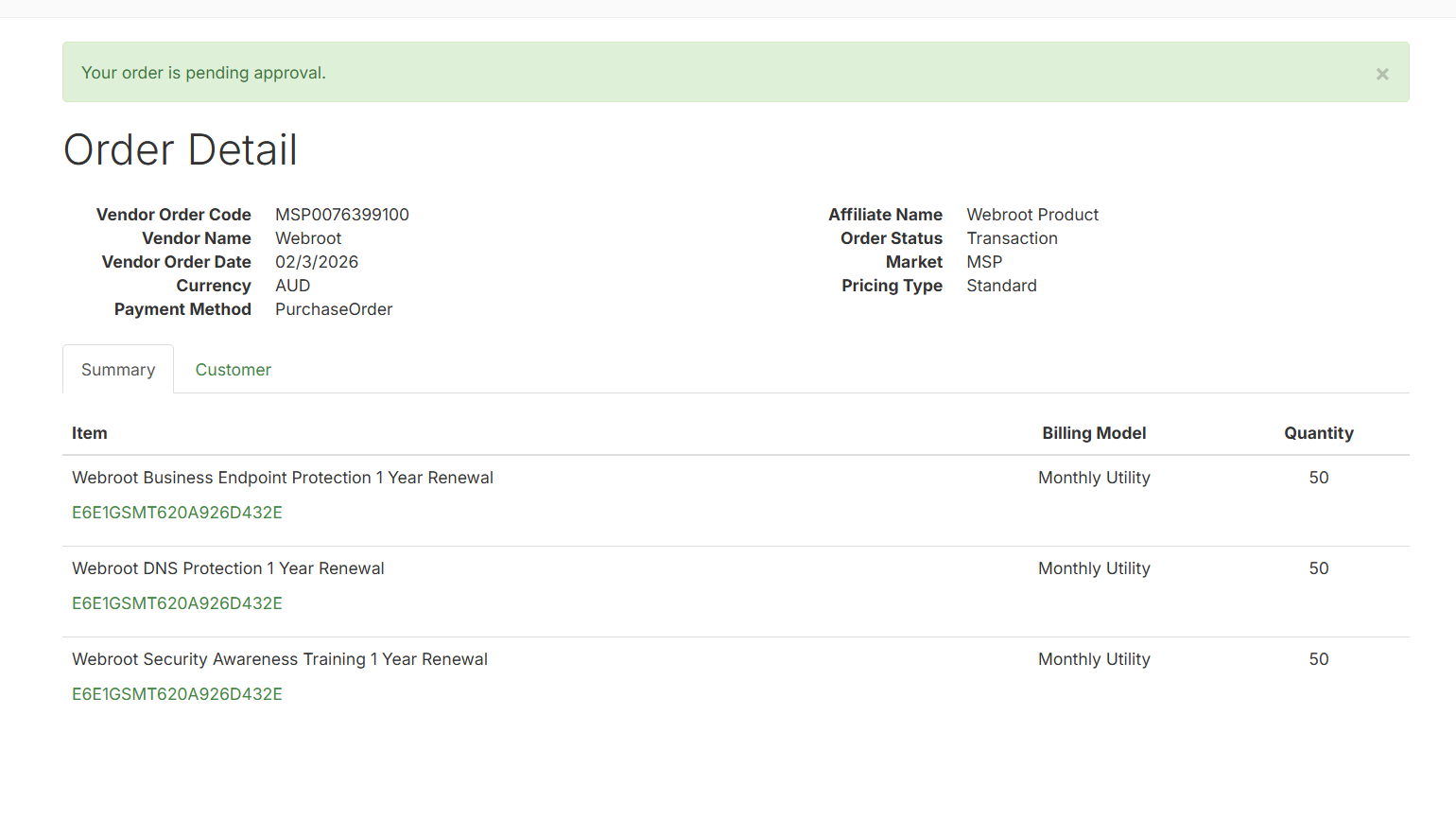Click the Billing Model column header
This screenshot has height=820, width=1456.
pos(1094,433)
